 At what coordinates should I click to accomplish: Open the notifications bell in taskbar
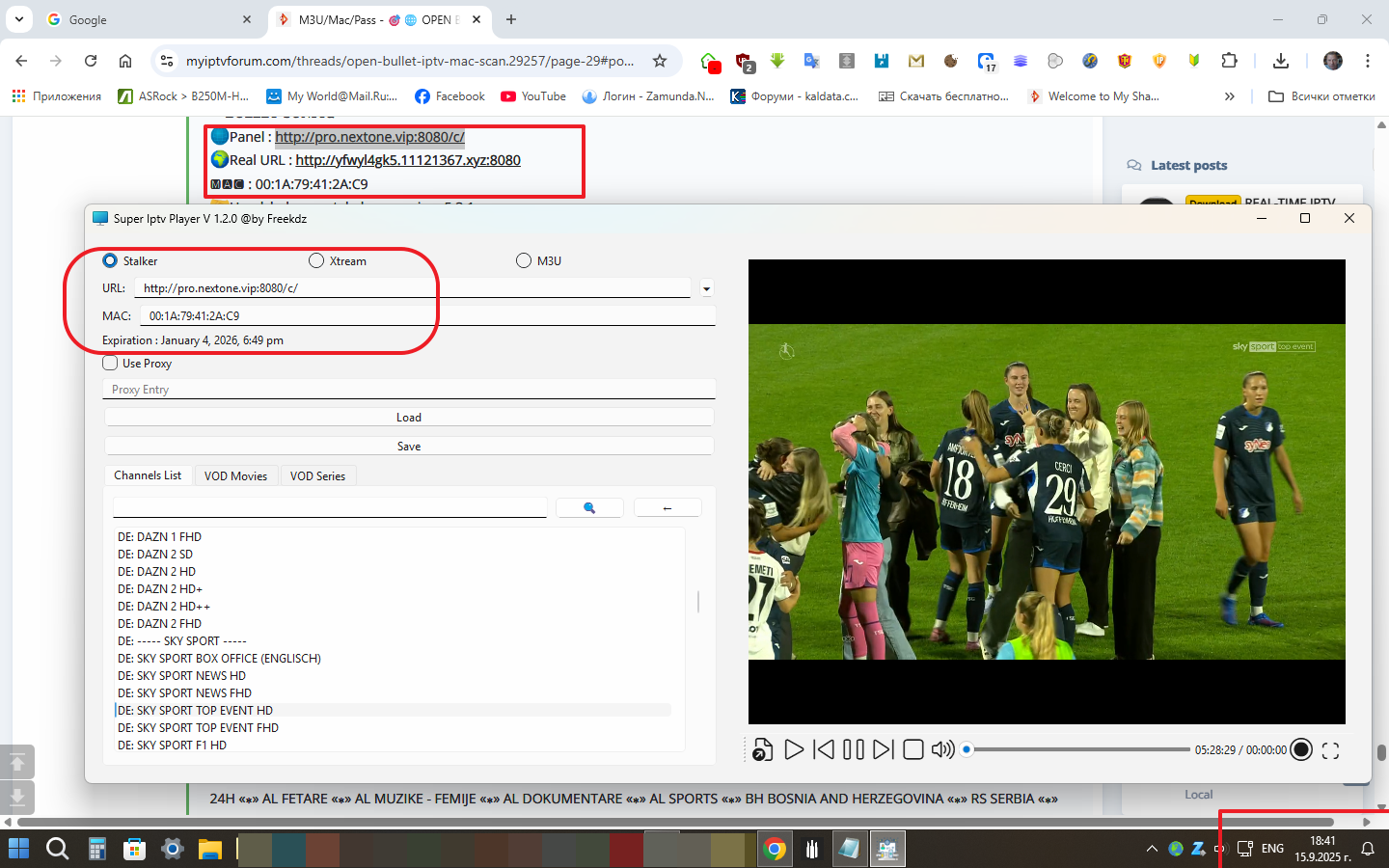coord(1368,849)
